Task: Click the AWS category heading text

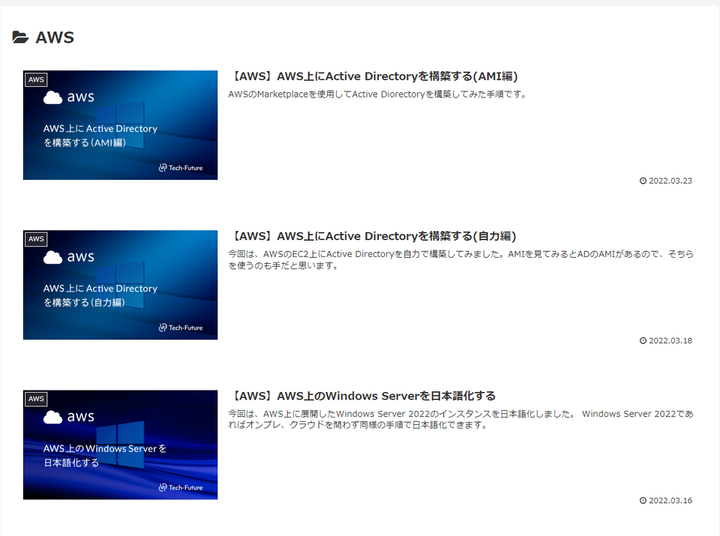Action: 54,38
